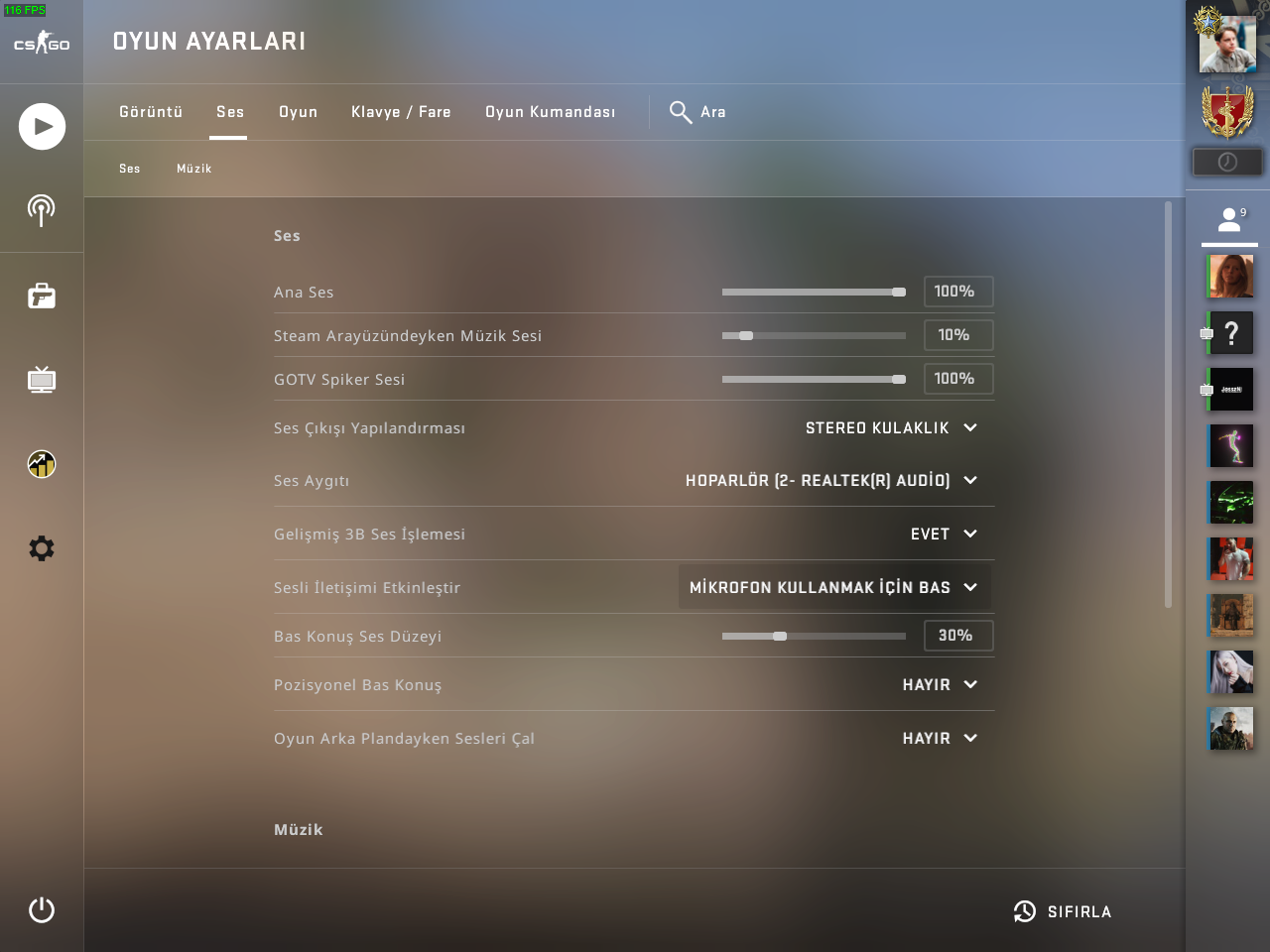Open the stats chart icon in sidebar
The image size is (1270, 952).
[x=42, y=464]
